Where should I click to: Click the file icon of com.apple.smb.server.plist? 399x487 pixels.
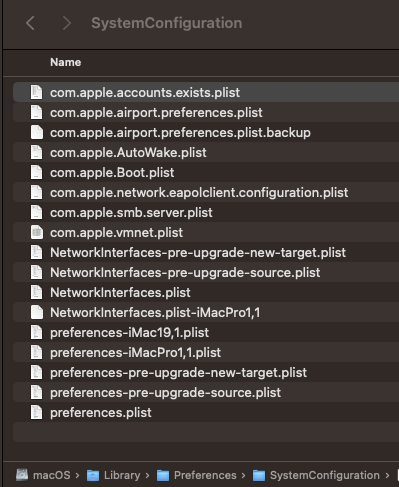[36, 212]
